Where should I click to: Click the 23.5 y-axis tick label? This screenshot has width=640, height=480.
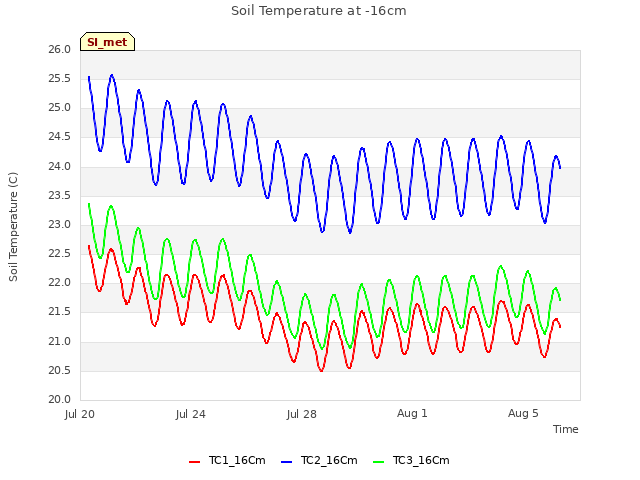point(60,195)
